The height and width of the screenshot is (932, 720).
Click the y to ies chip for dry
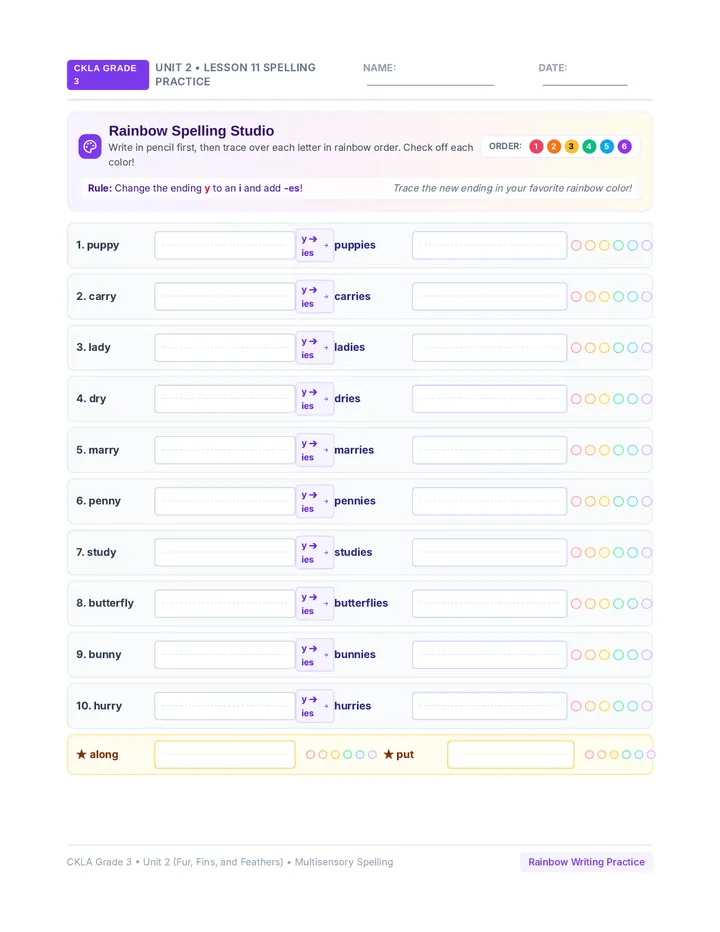315,399
